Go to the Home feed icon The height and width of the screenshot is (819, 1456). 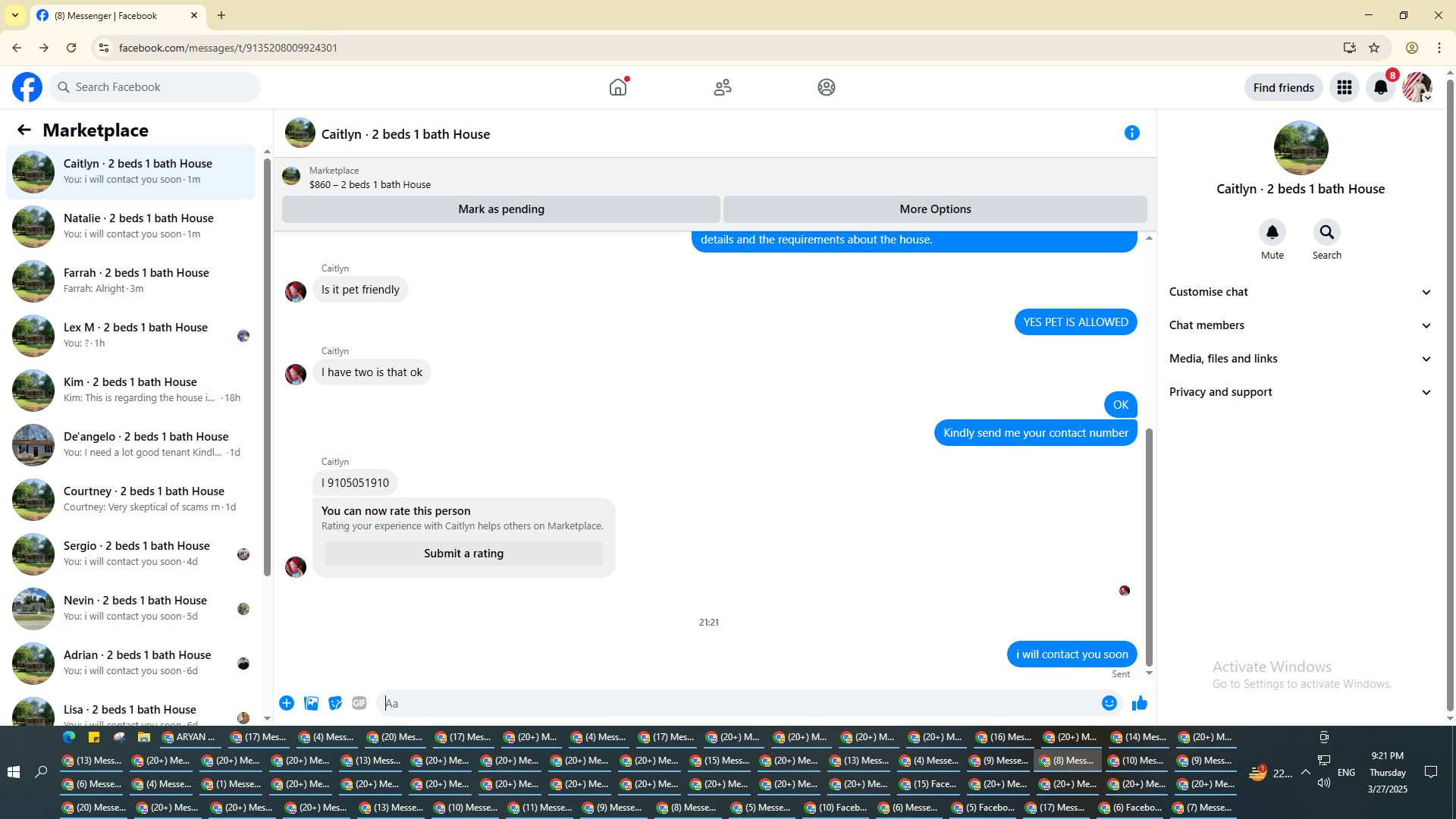click(618, 87)
